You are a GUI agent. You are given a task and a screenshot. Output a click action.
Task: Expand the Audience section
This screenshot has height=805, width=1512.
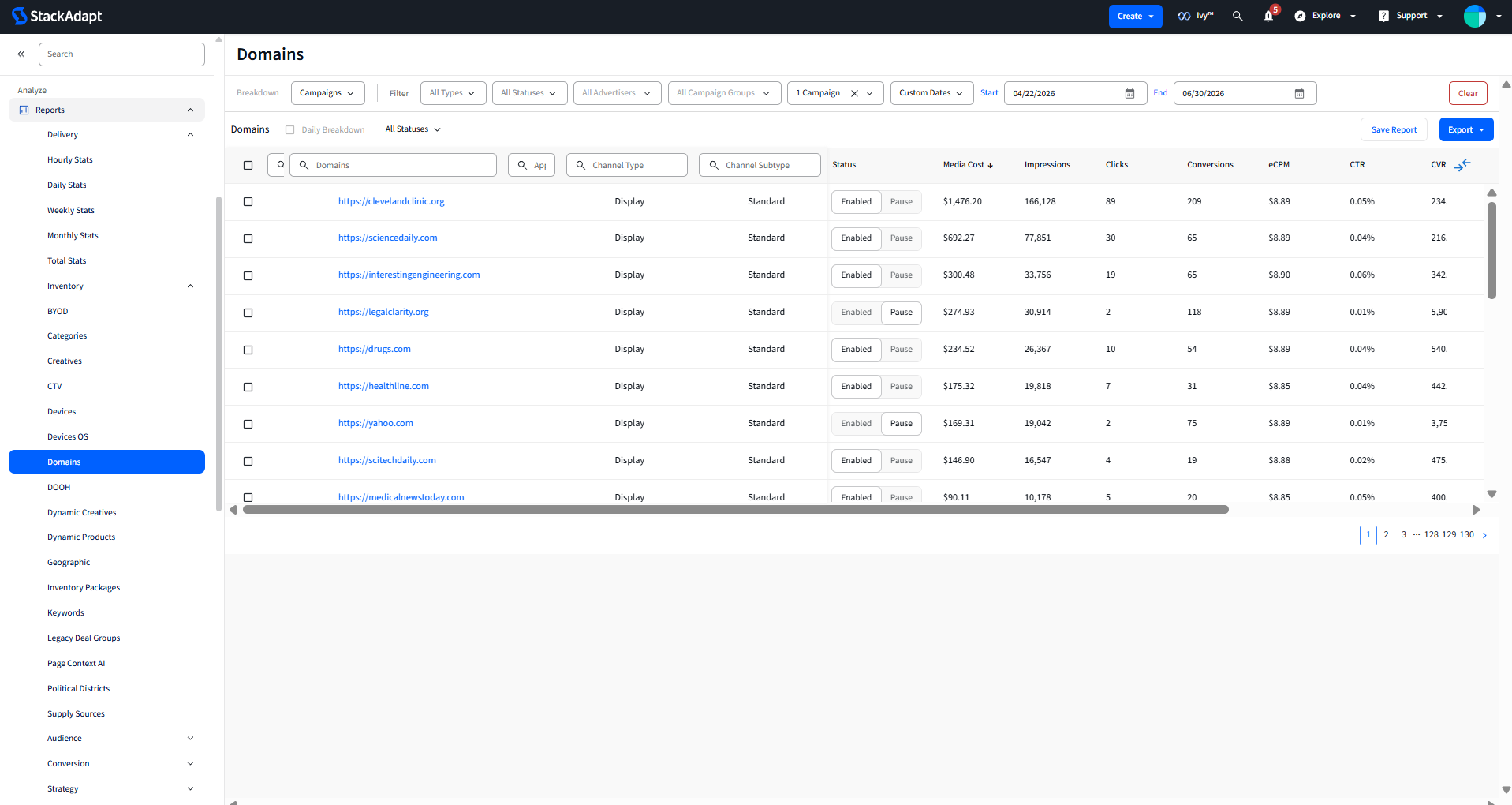[190, 739]
